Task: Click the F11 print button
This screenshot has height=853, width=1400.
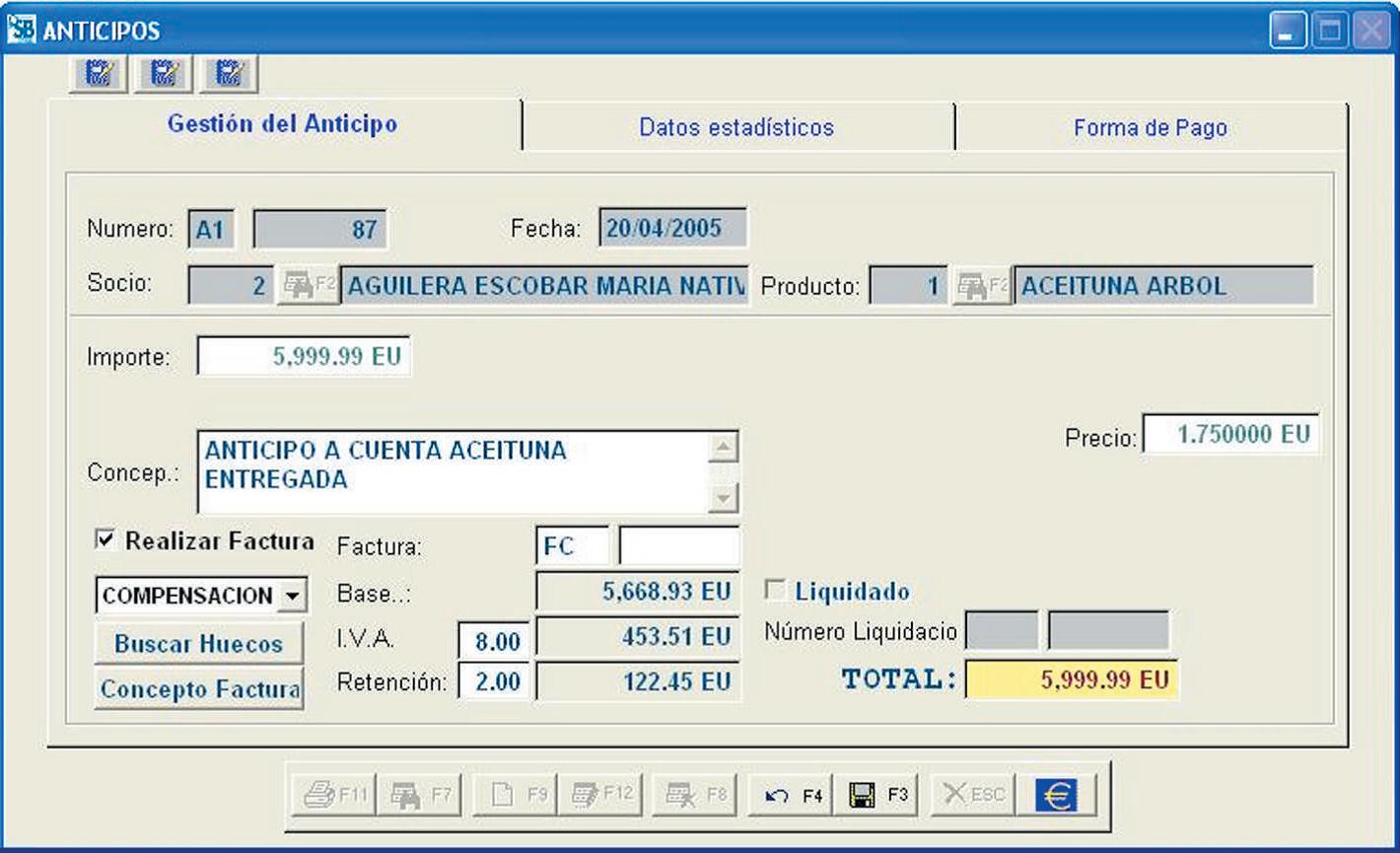Action: click(334, 795)
